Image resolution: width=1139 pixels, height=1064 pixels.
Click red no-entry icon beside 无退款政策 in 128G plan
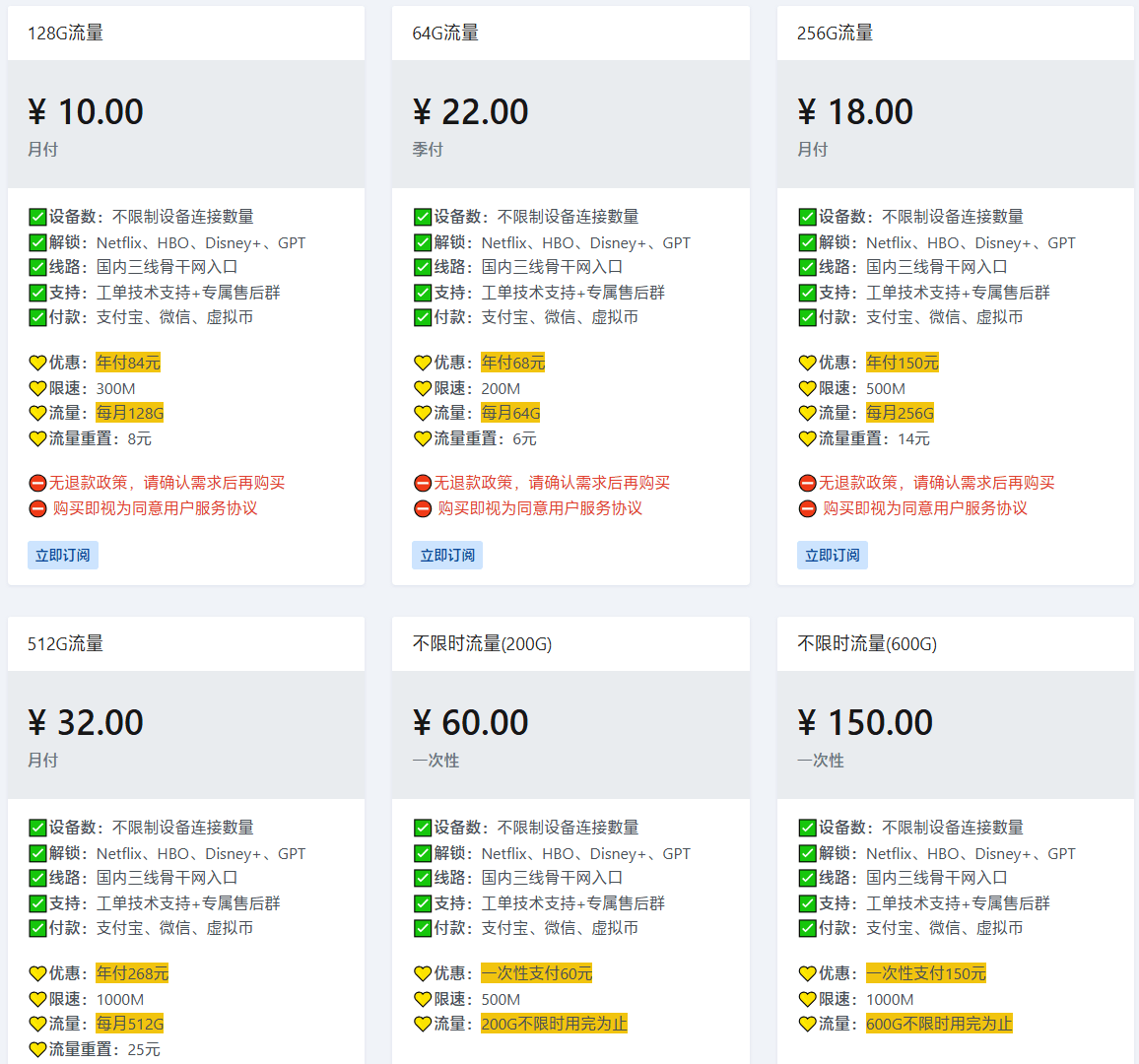[37, 484]
